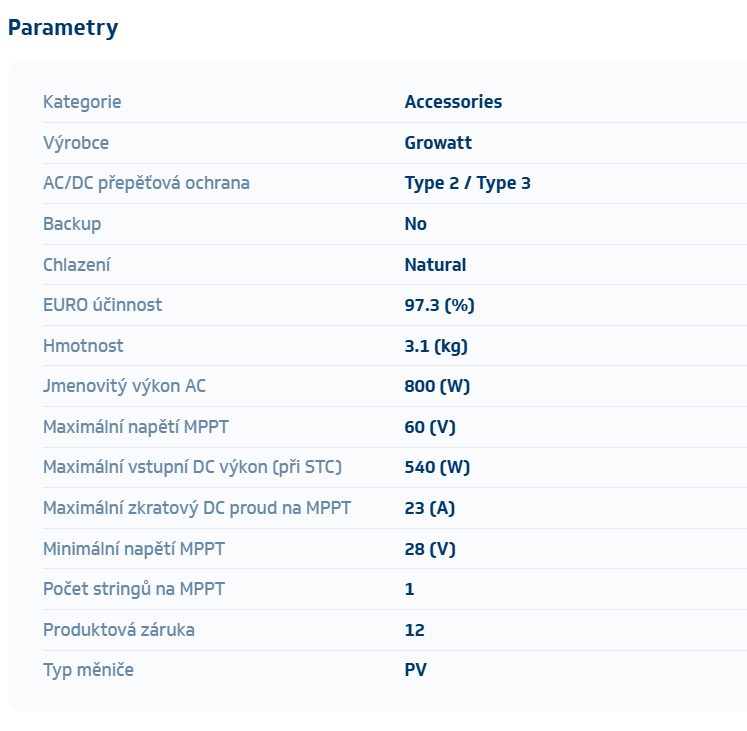Click the Backup value No
The width and height of the screenshot is (747, 731).
tap(416, 224)
